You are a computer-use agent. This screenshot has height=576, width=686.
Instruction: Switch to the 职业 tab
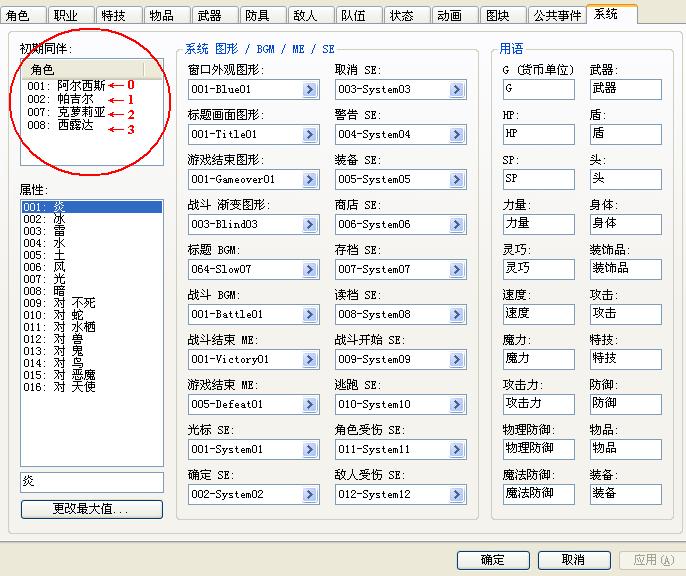click(x=71, y=15)
